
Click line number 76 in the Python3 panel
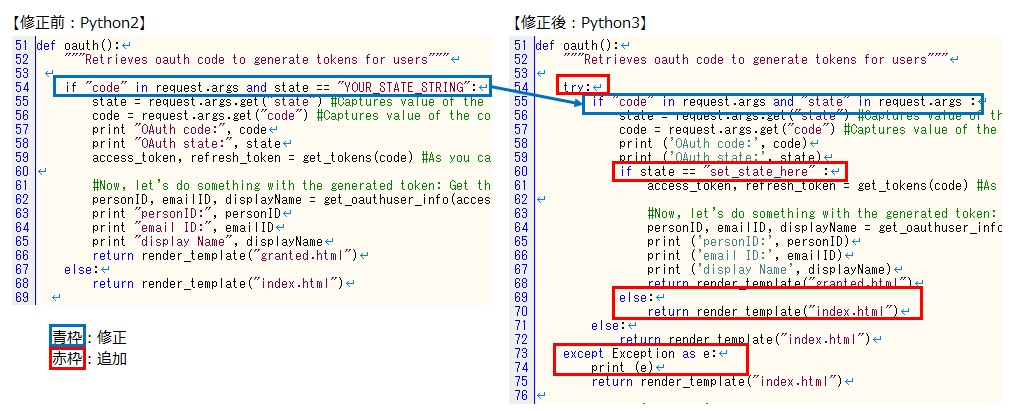pyautogui.click(x=518, y=395)
